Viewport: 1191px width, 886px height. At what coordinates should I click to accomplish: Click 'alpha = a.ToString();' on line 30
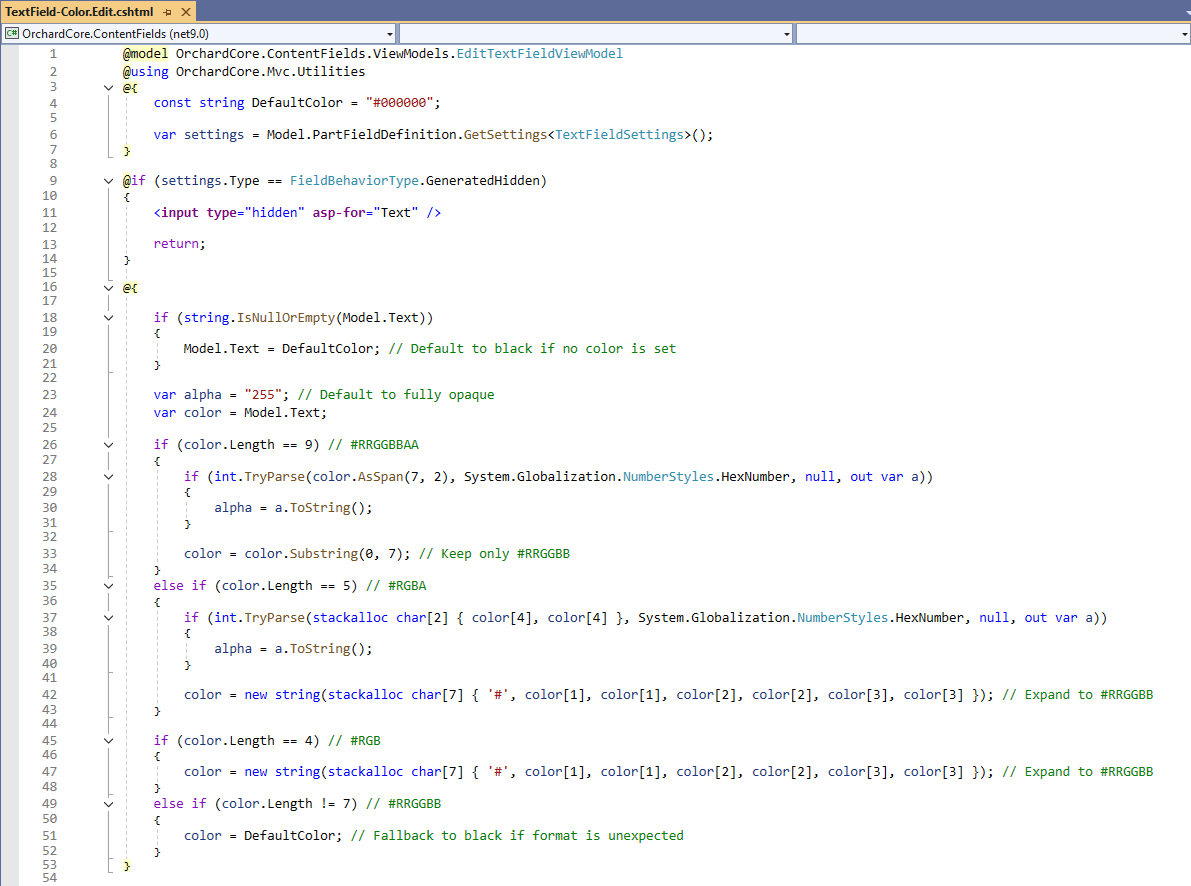293,508
